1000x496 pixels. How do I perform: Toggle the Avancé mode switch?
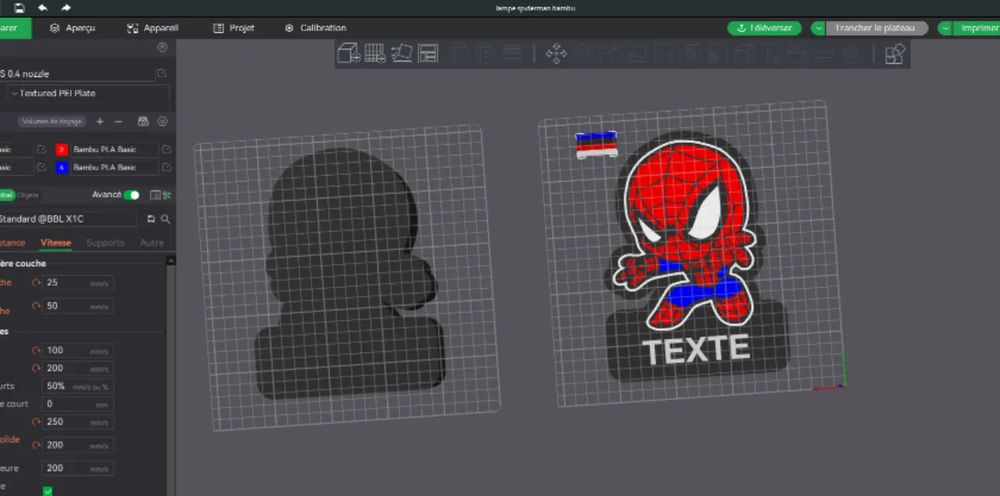tap(131, 195)
